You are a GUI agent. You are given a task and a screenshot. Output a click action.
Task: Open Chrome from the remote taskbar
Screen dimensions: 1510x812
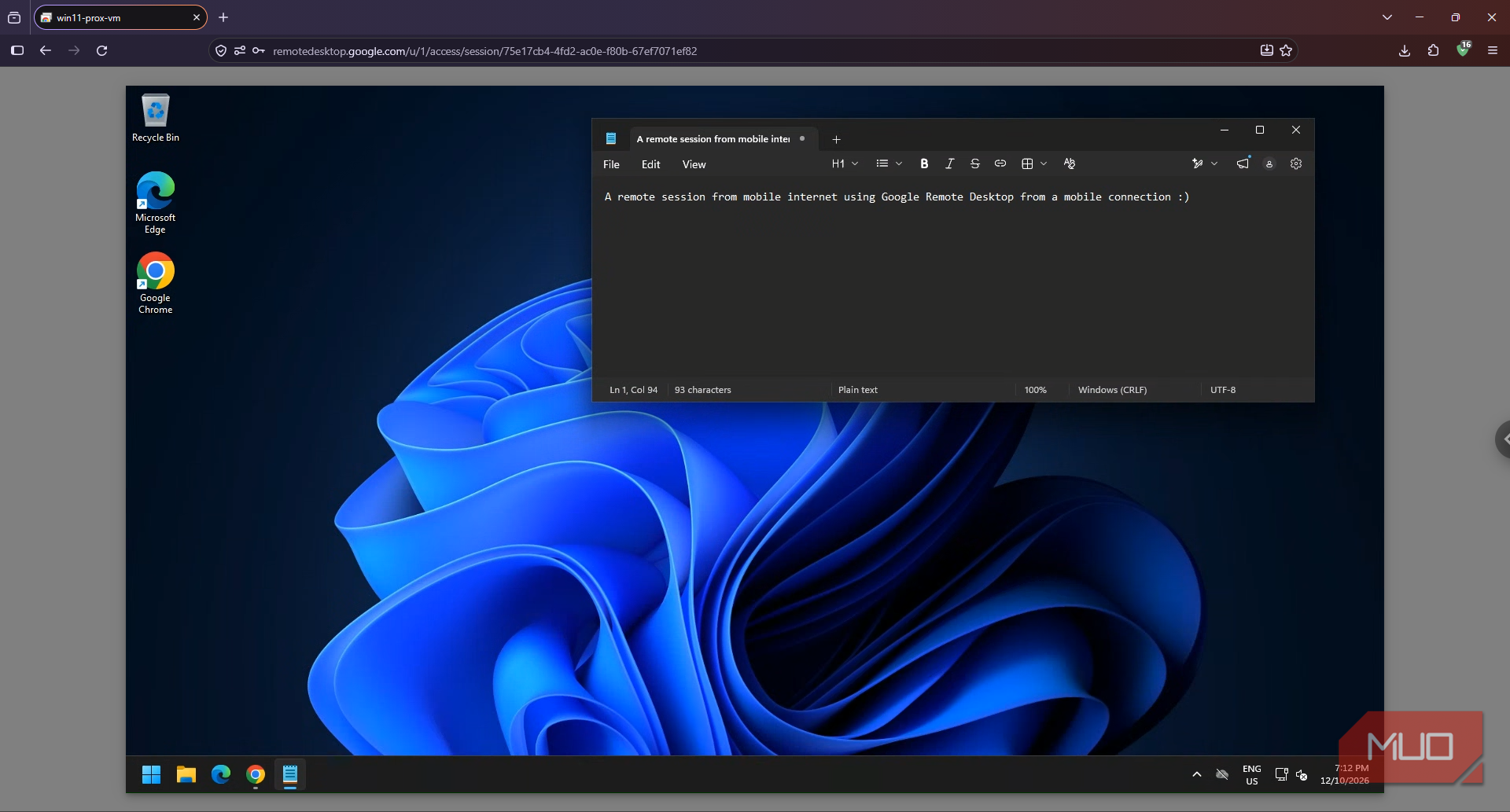pyautogui.click(x=256, y=774)
